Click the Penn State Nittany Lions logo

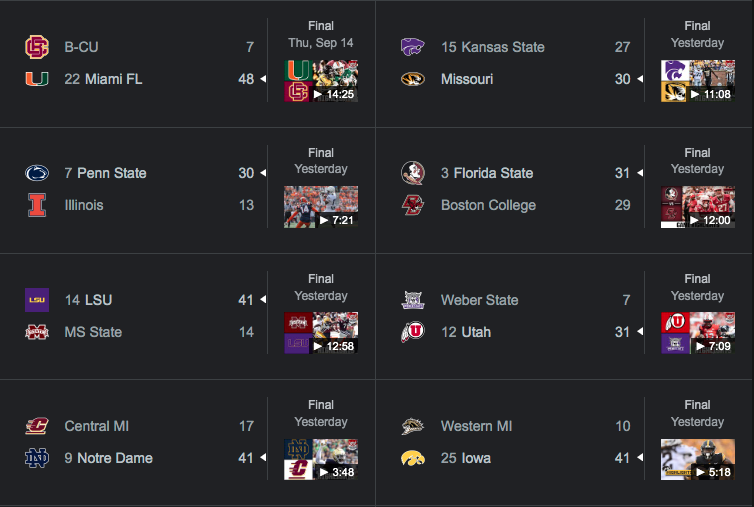(37, 173)
